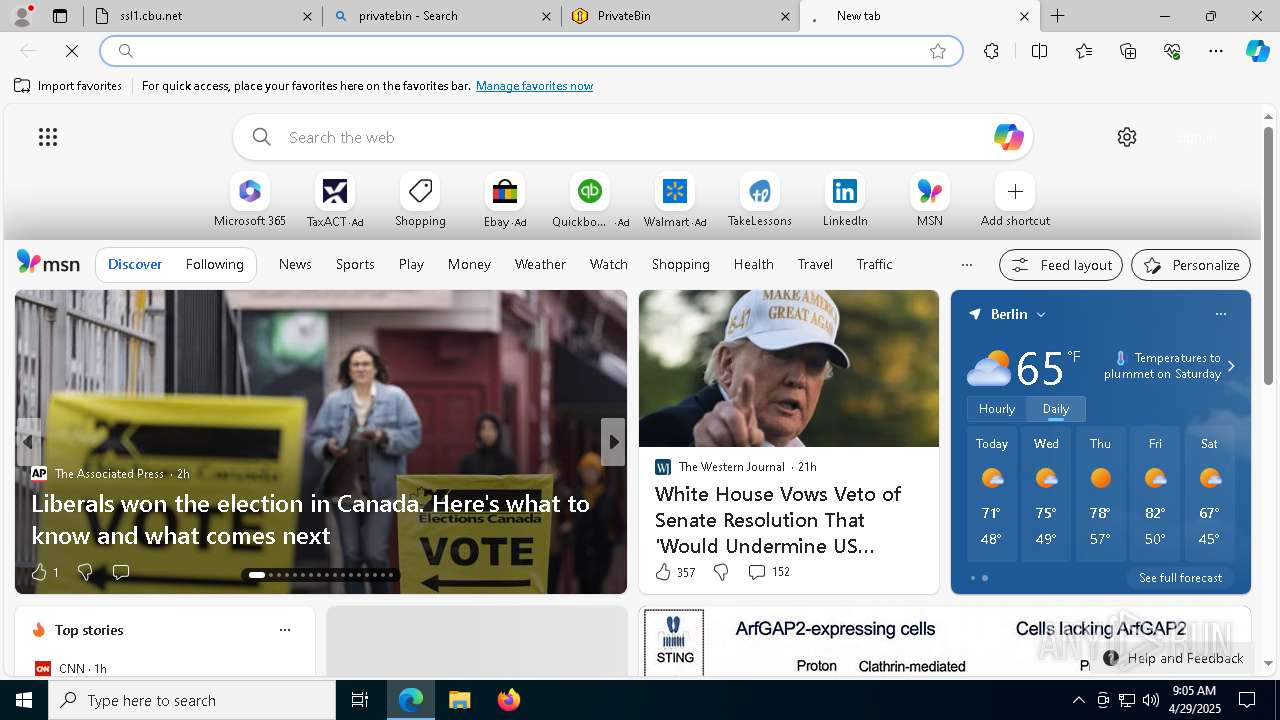Image resolution: width=1280 pixels, height=720 pixels.
Task: Open Copilot icon in search box
Action: pos(1008,137)
